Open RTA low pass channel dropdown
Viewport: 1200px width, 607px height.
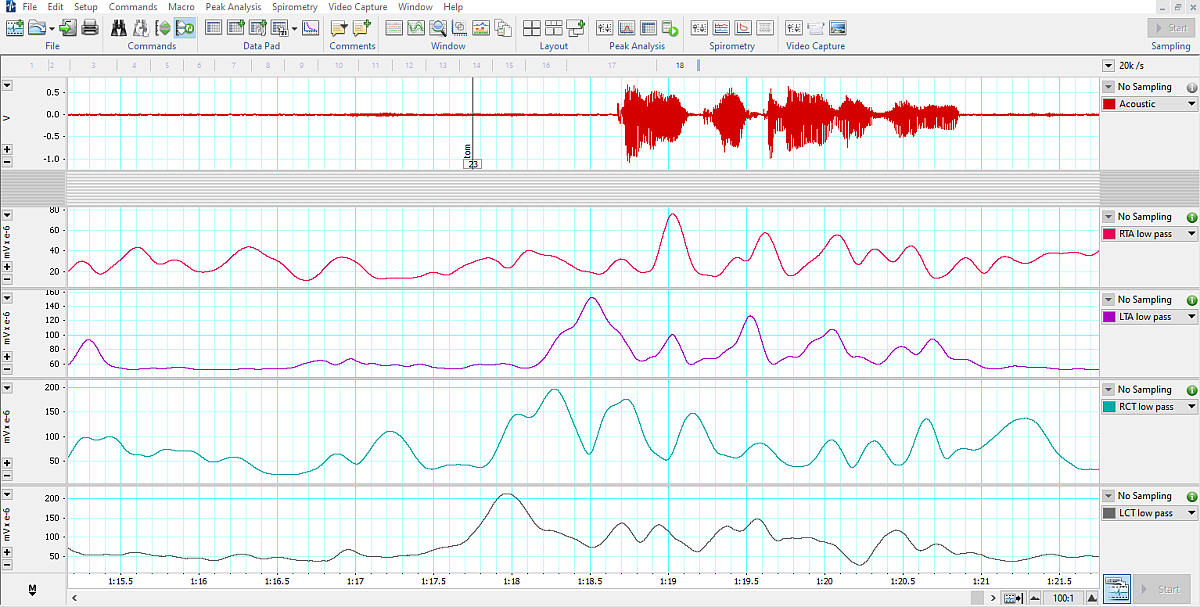point(1149,234)
